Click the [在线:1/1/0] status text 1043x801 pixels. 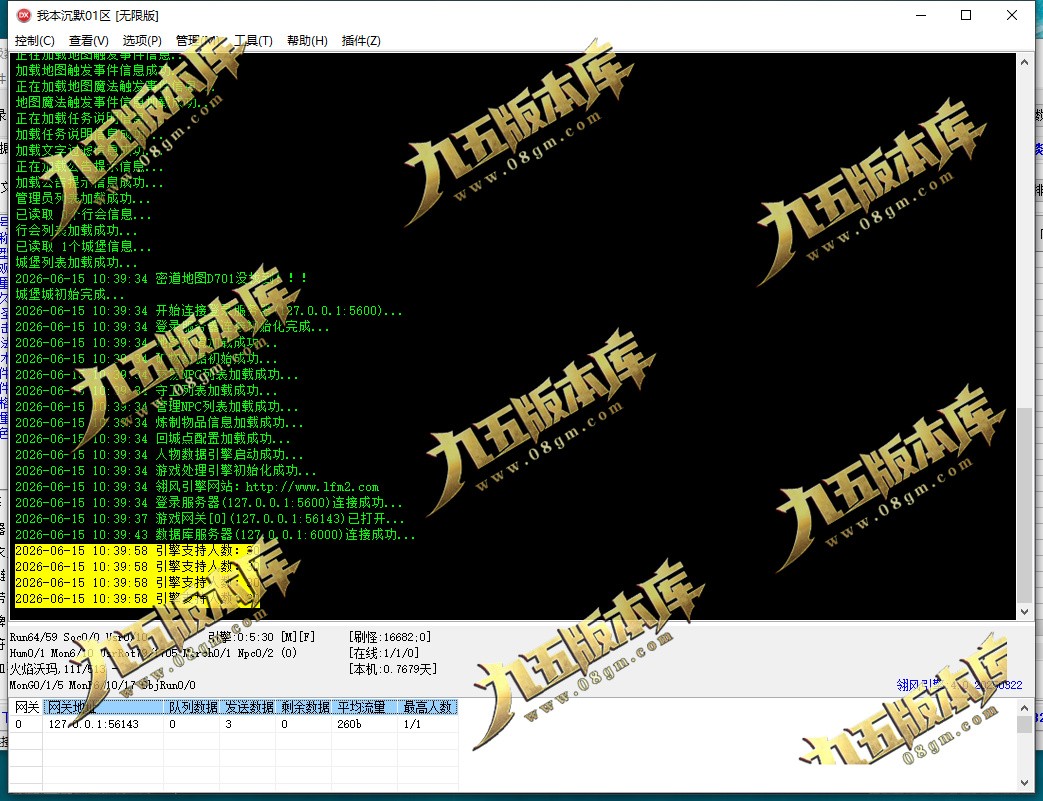tap(384, 653)
